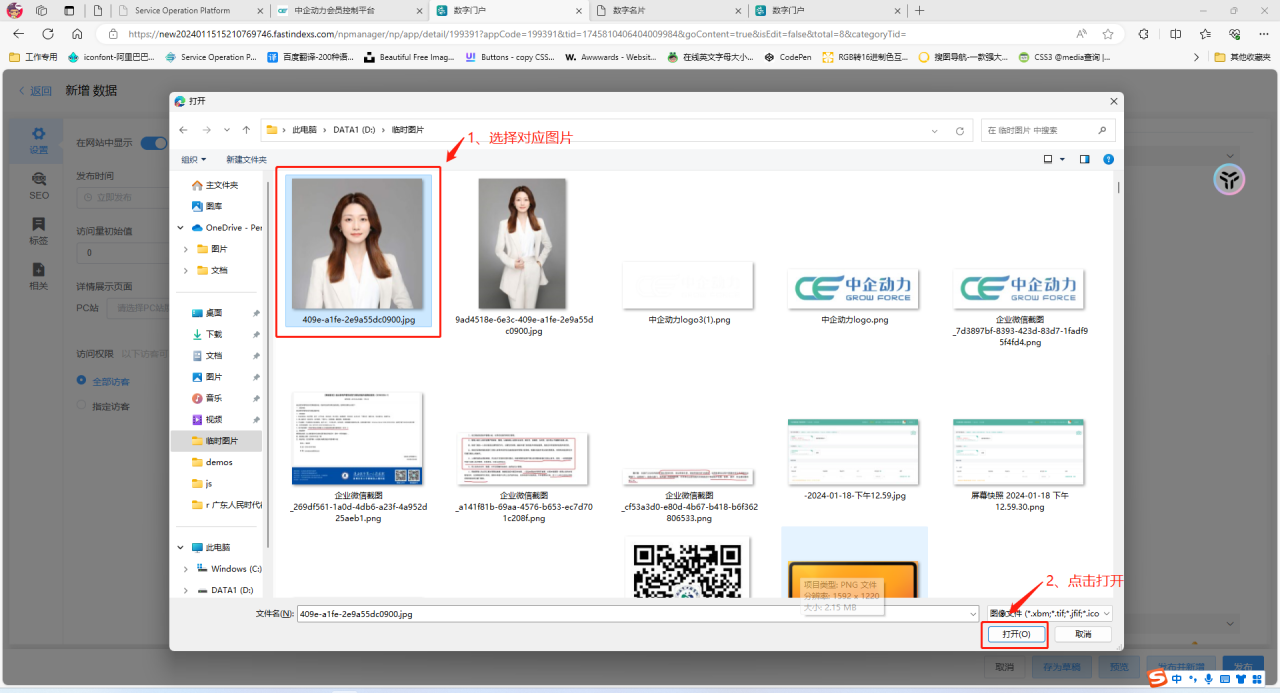Expand the DATA1 (D:) drive node
This screenshot has height=693, width=1280.
coord(186,590)
